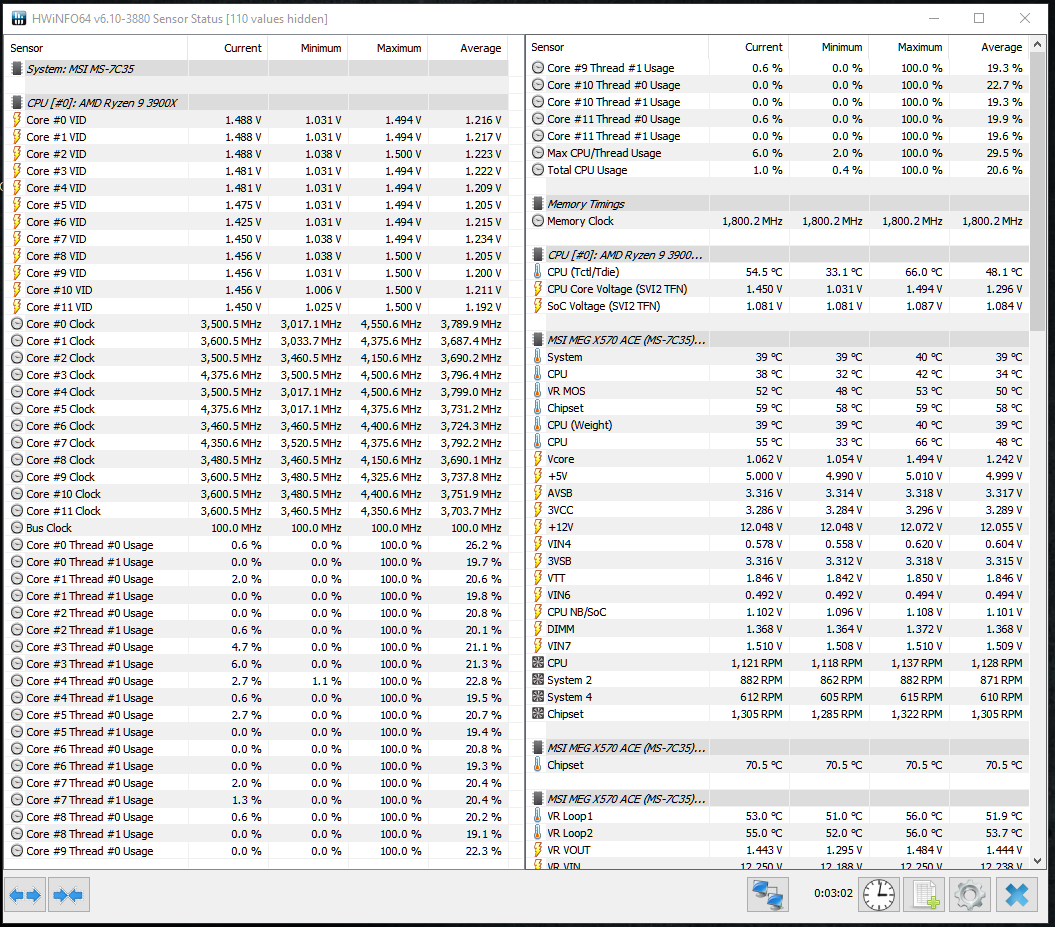Select the Chipset fan 1,305 RPM row
The image size is (1055, 927).
coord(778,714)
